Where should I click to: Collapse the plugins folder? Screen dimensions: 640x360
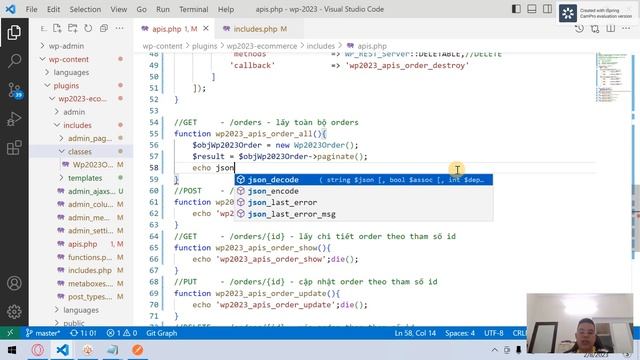(66, 85)
